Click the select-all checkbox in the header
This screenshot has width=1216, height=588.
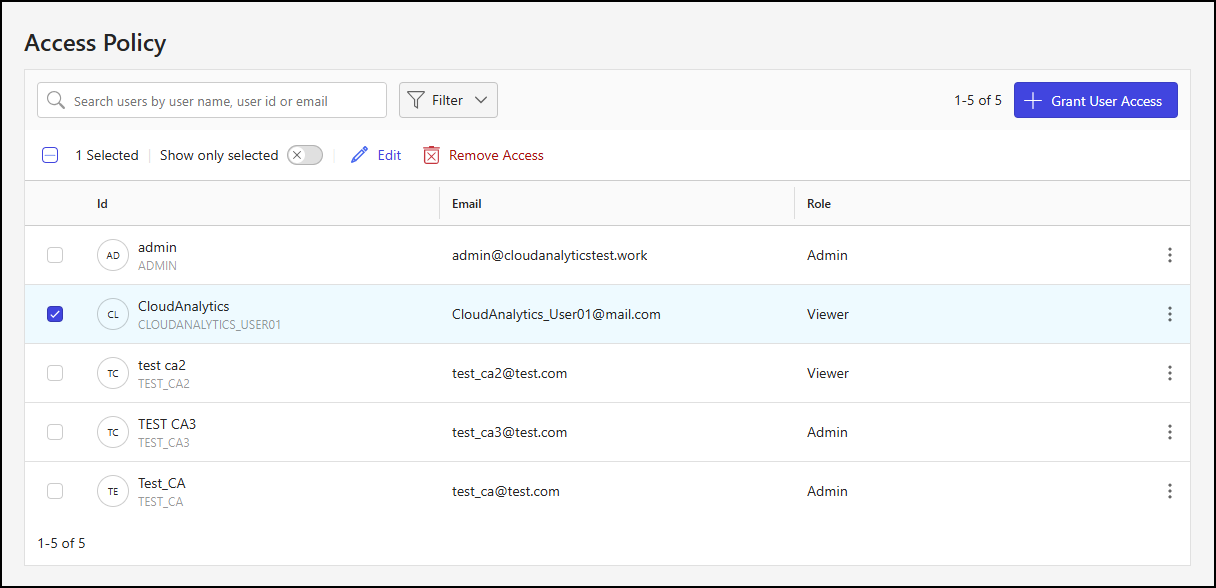pyautogui.click(x=50, y=155)
